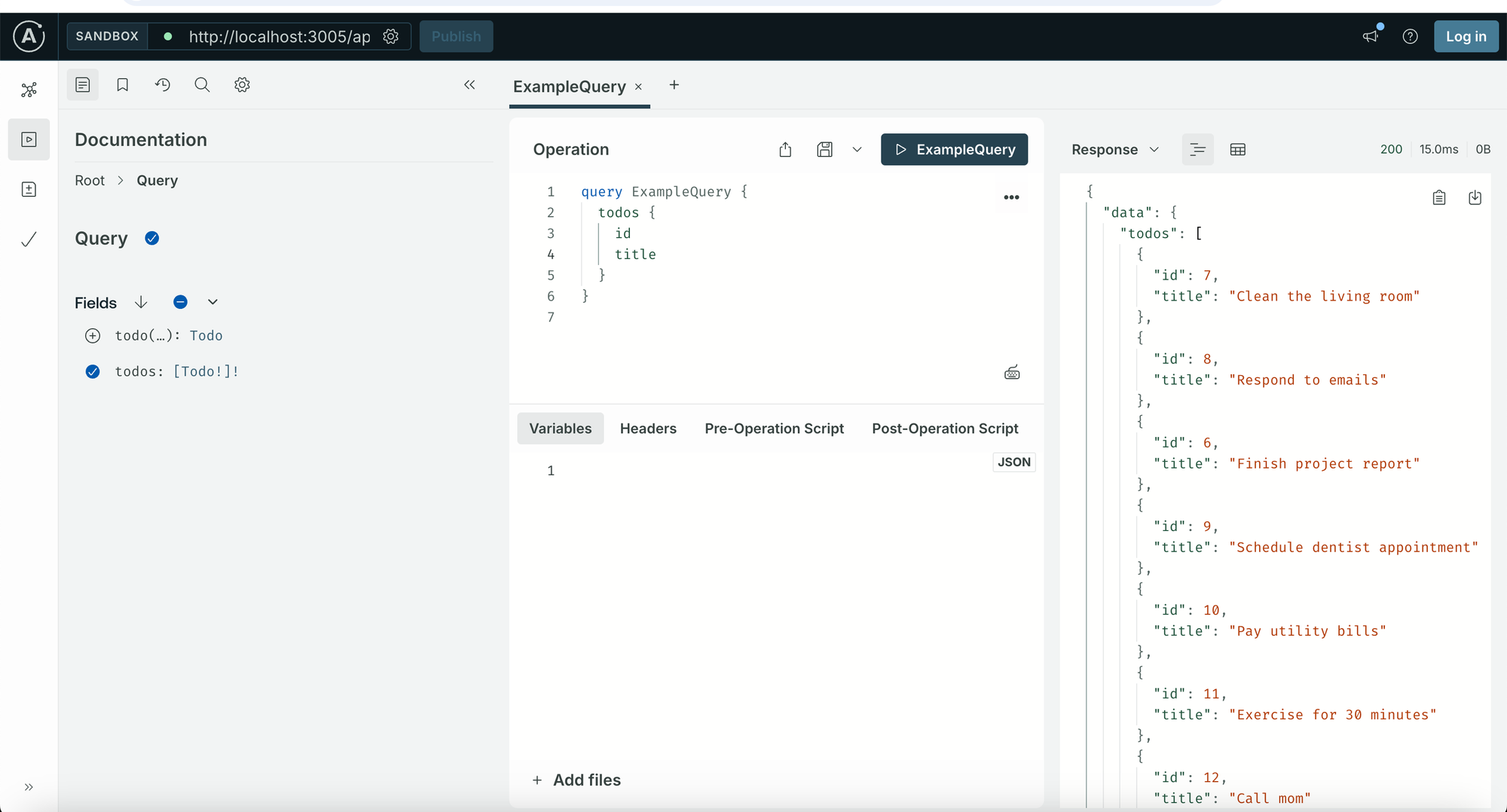This screenshot has width=1507, height=812.
Task: Switch response view to table layout
Action: tap(1237, 149)
